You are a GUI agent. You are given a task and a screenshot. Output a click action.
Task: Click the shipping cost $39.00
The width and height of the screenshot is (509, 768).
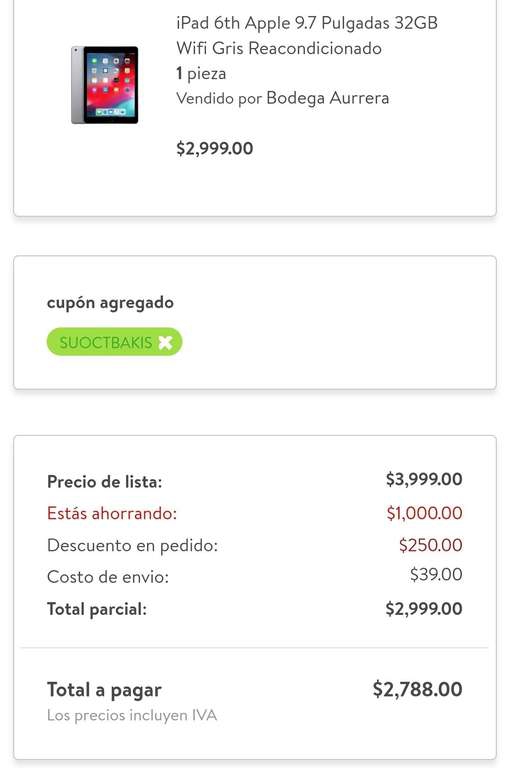[x=436, y=574]
